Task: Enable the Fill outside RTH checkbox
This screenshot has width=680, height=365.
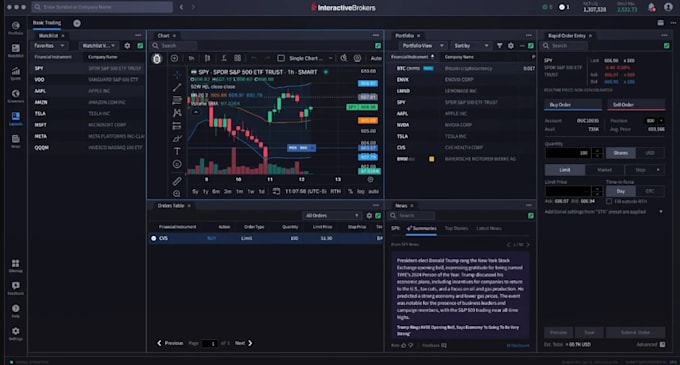Action: click(609, 201)
